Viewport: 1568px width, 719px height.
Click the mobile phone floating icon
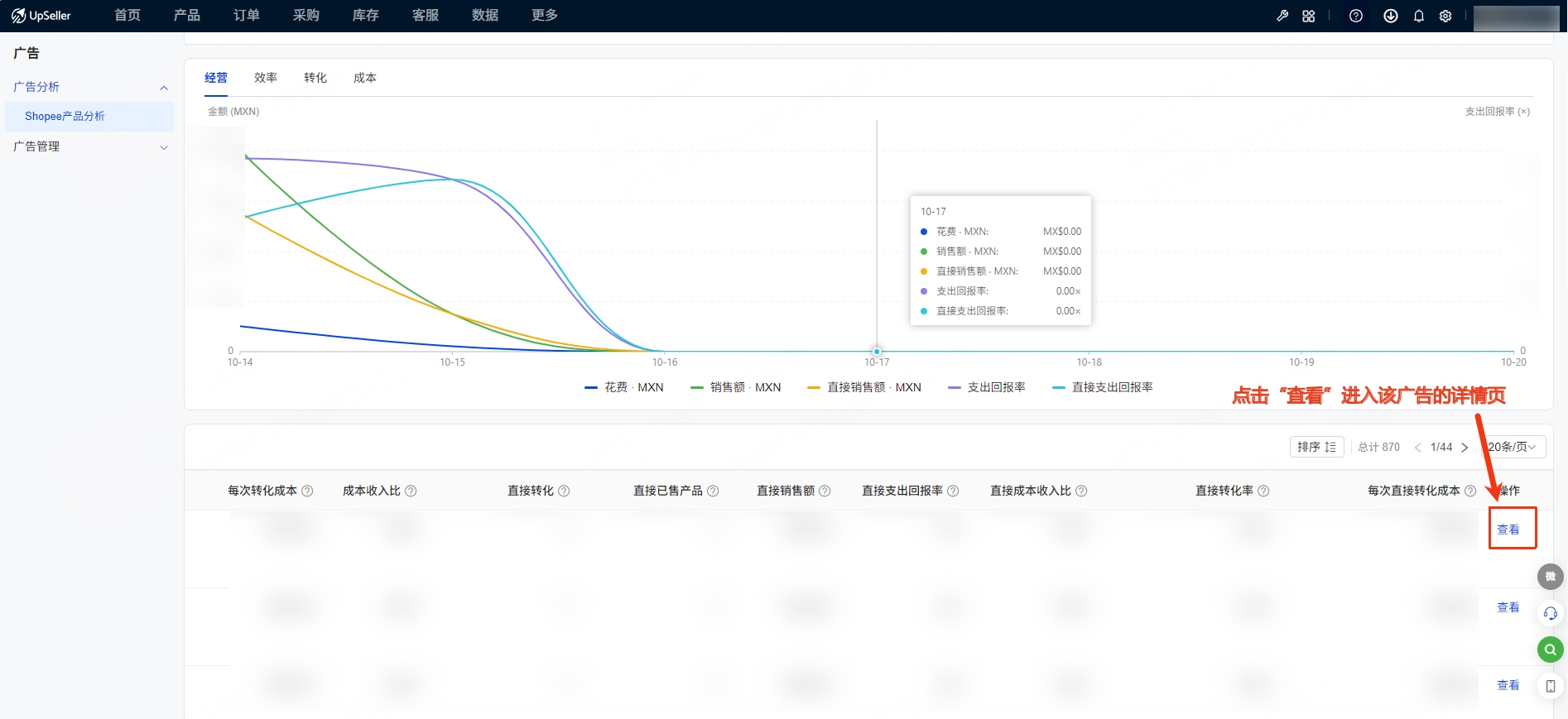pyautogui.click(x=1551, y=686)
